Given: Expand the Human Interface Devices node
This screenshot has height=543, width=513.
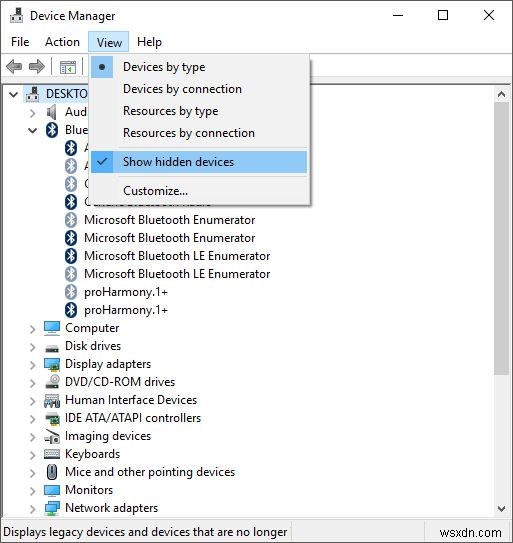Looking at the screenshot, I should [x=33, y=401].
